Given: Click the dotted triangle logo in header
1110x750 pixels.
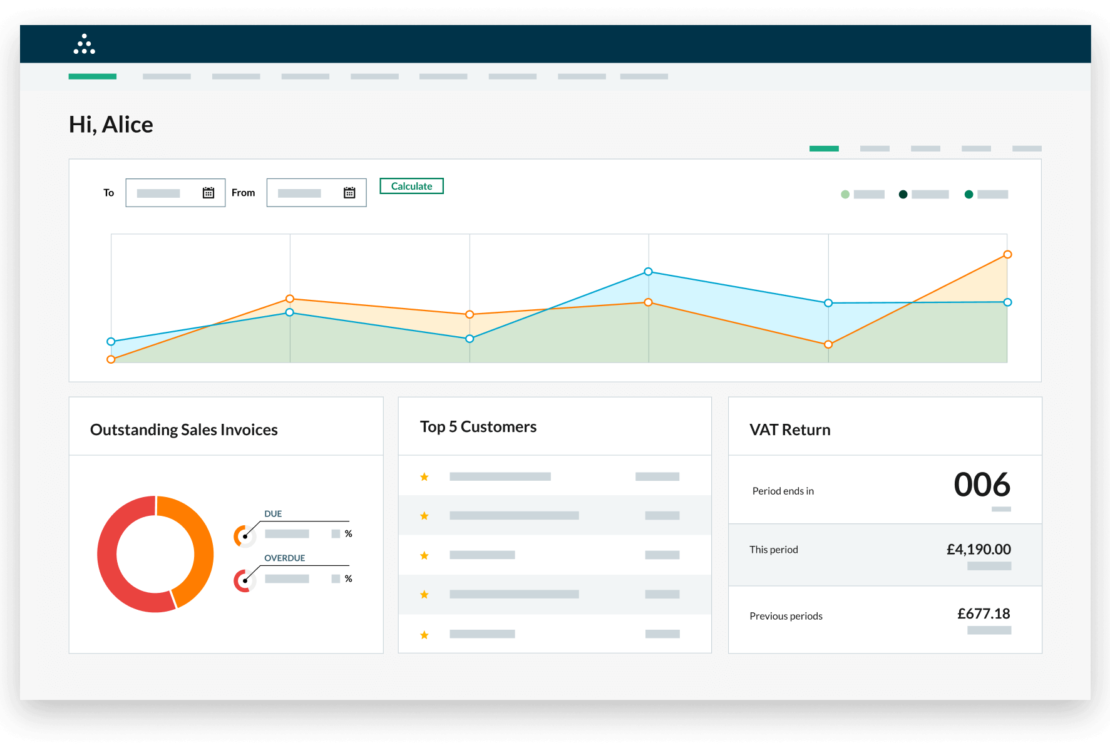Looking at the screenshot, I should click(x=84, y=44).
